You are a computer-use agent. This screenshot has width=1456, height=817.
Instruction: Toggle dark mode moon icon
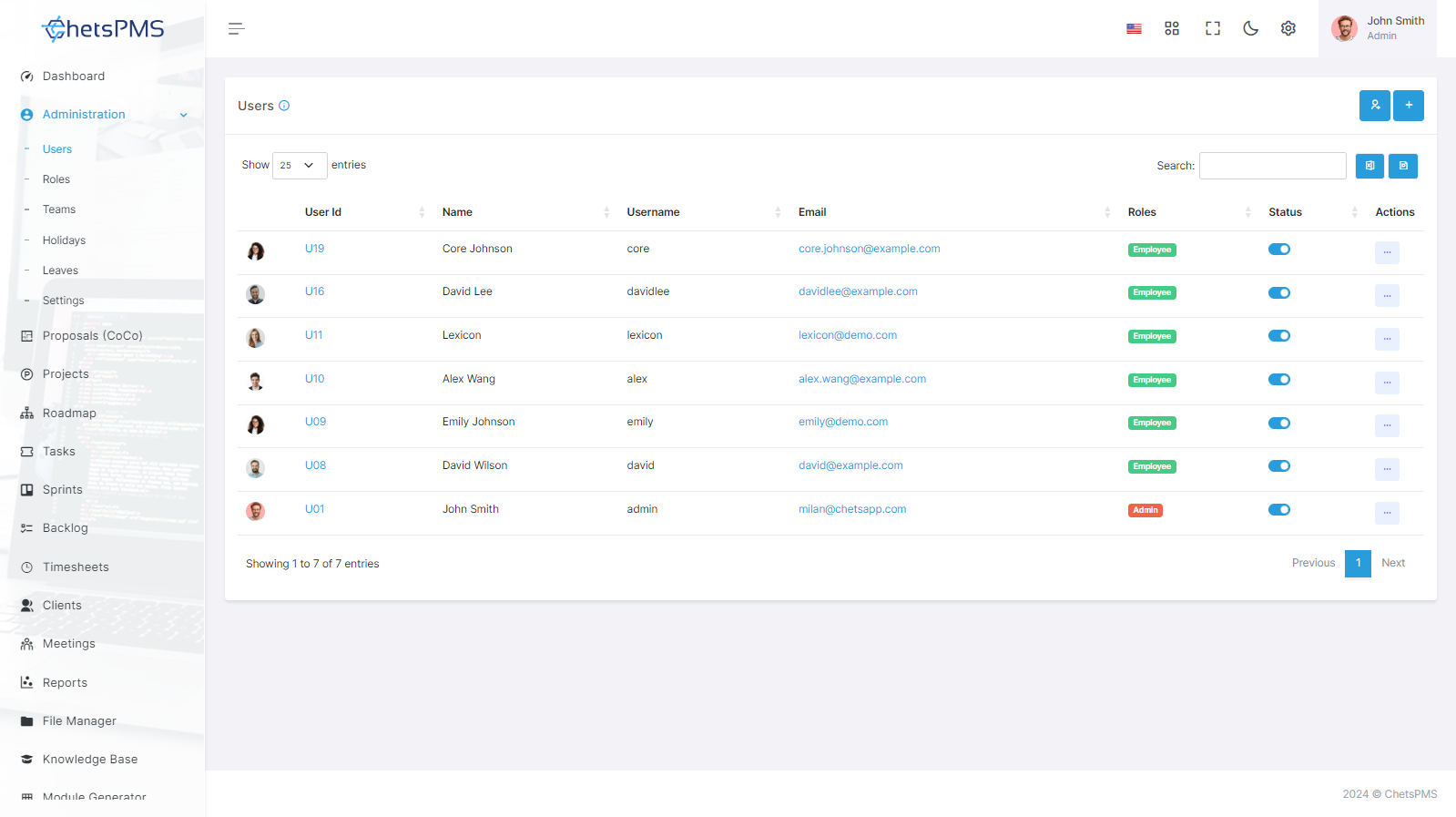click(1250, 28)
